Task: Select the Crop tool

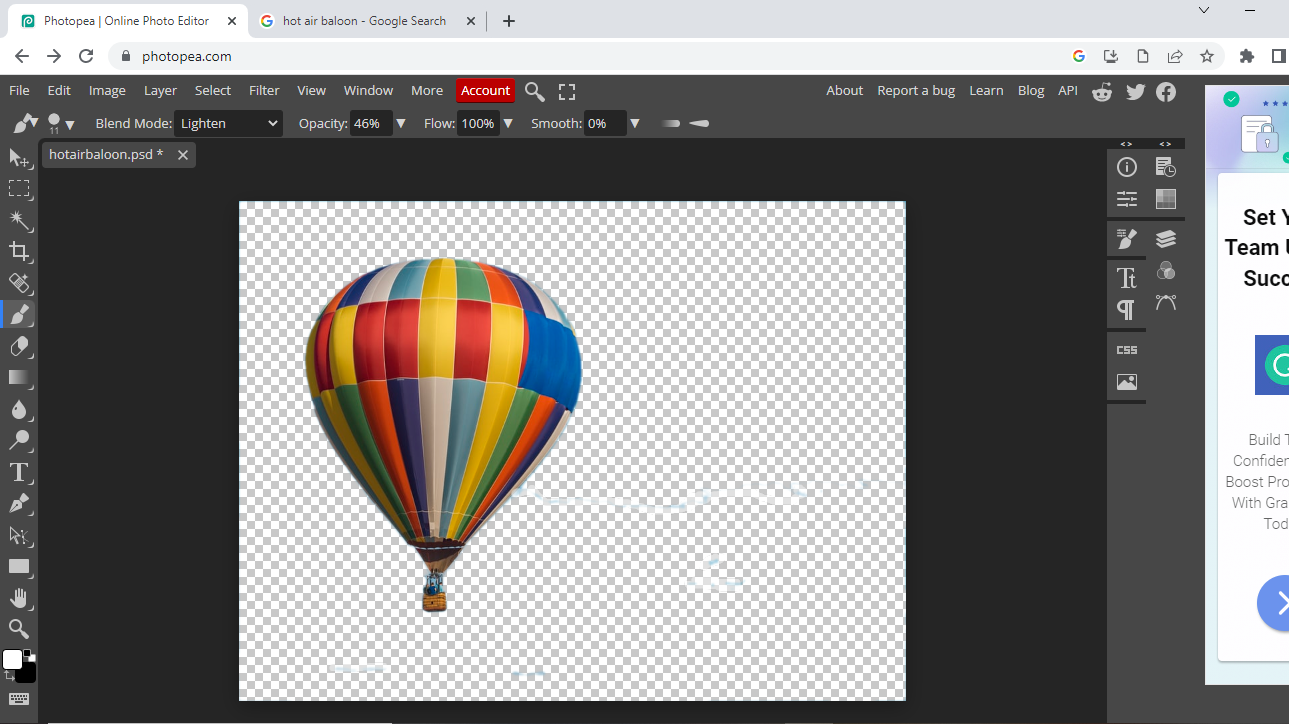Action: click(19, 251)
